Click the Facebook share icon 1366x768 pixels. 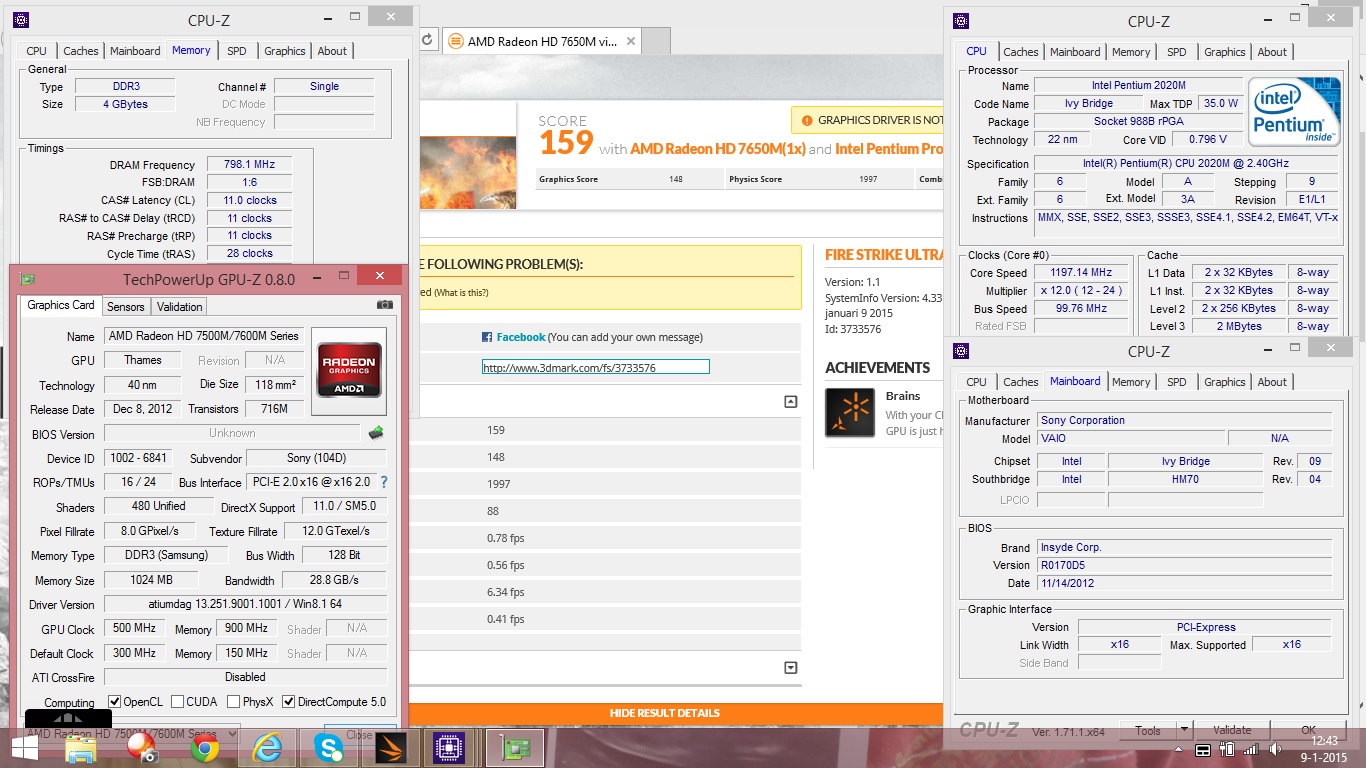(487, 337)
